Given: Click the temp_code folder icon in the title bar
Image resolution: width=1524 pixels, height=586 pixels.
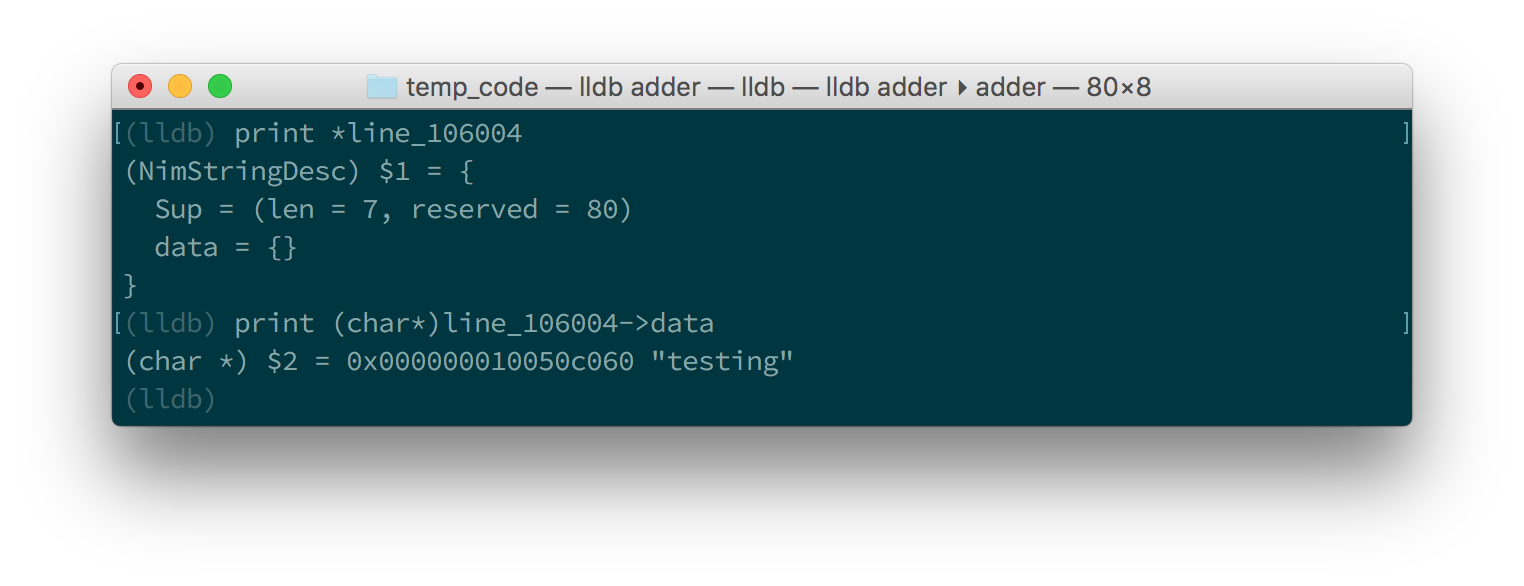Looking at the screenshot, I should (382, 87).
